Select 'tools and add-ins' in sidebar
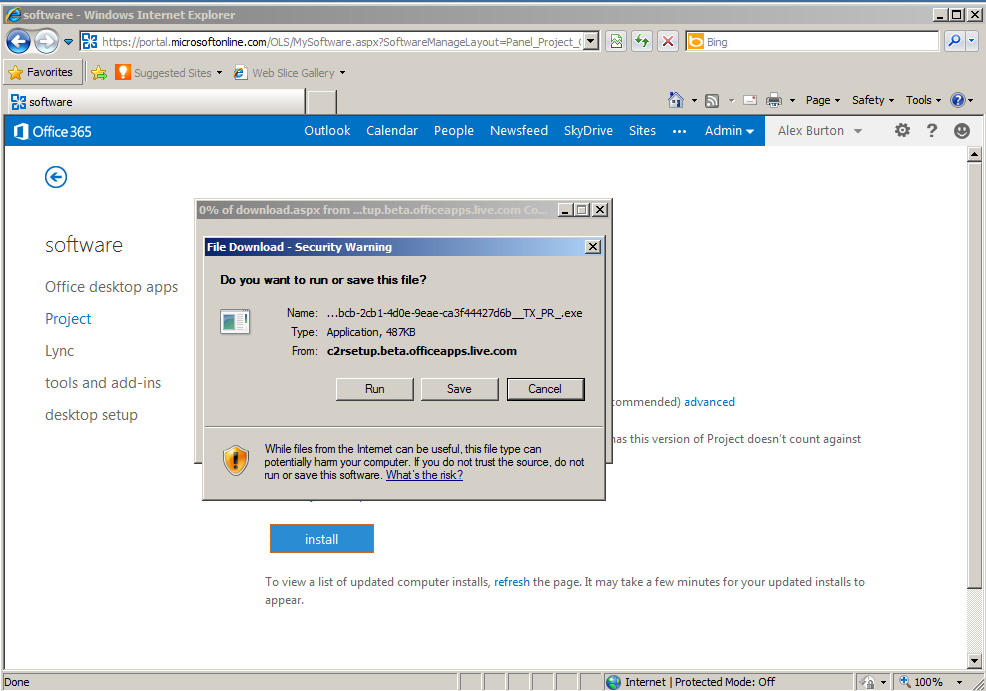 click(103, 383)
